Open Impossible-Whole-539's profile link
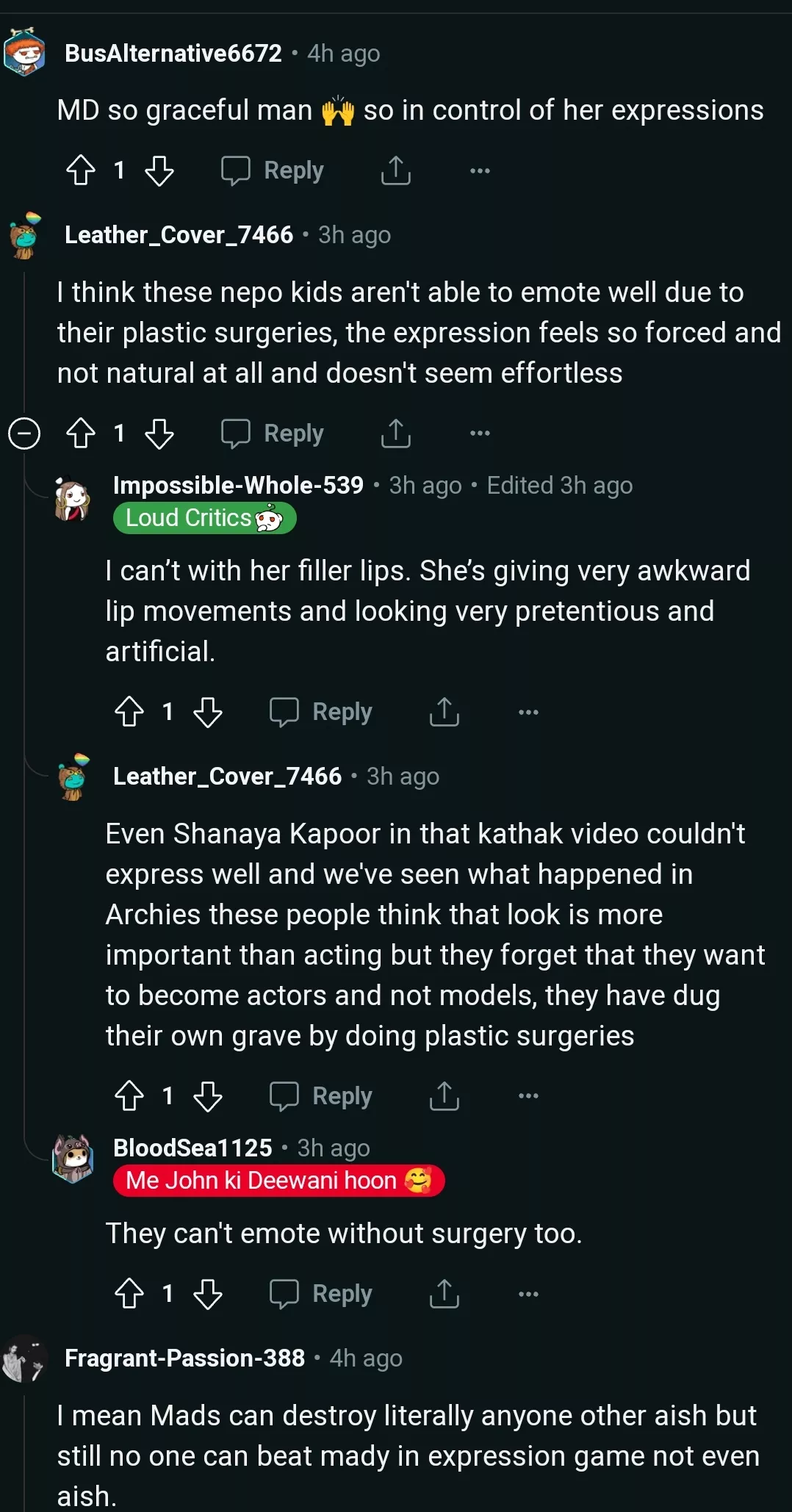 click(x=238, y=485)
